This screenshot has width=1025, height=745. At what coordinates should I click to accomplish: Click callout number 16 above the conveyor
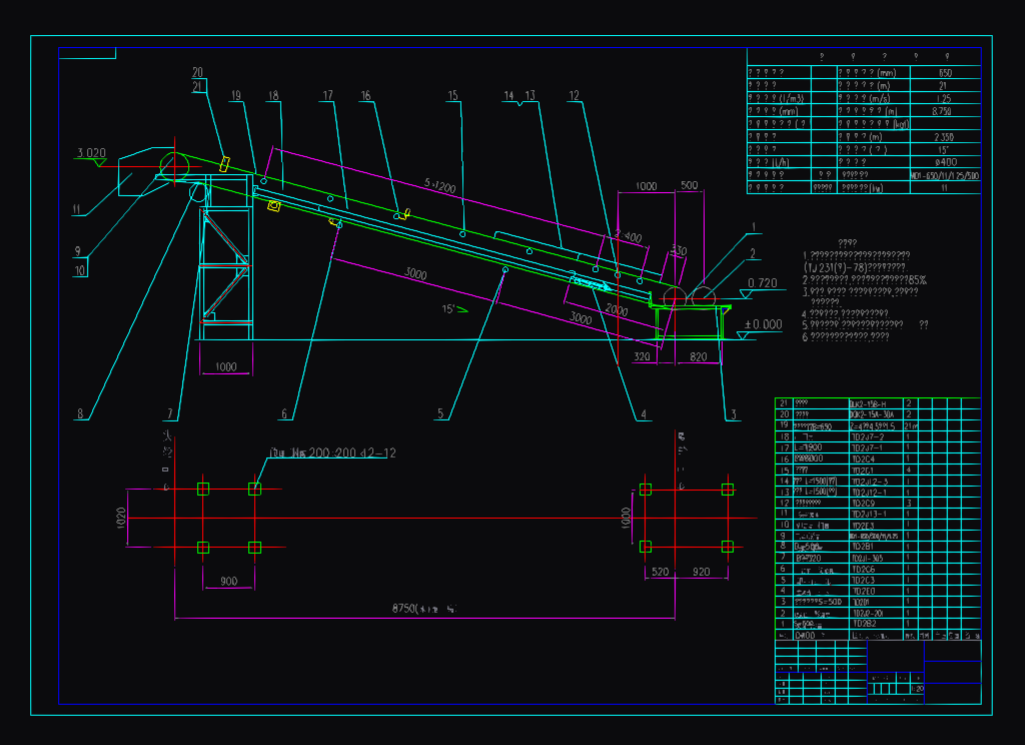click(365, 95)
